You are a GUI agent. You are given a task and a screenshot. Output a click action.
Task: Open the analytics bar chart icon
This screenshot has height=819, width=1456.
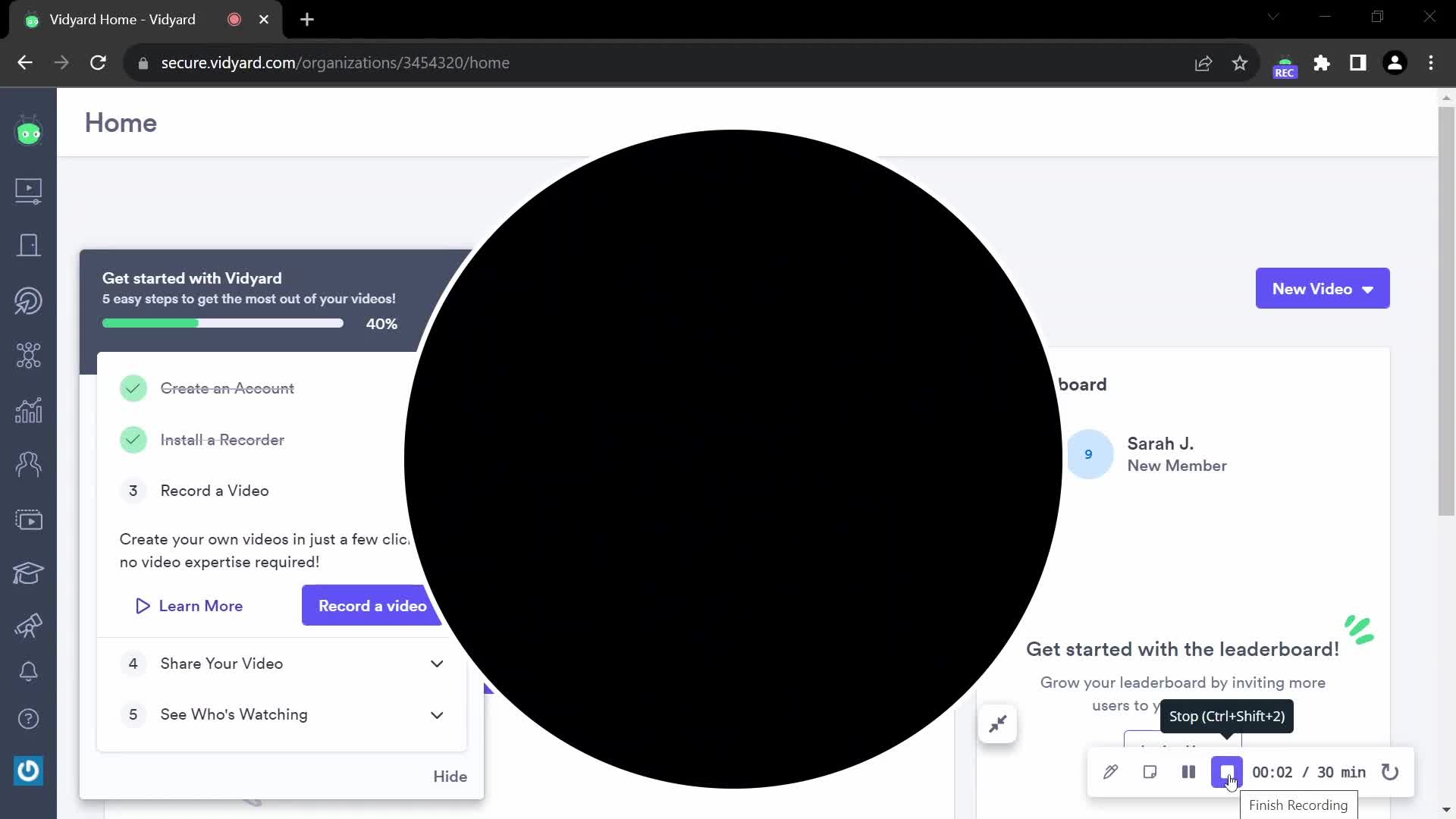29,410
